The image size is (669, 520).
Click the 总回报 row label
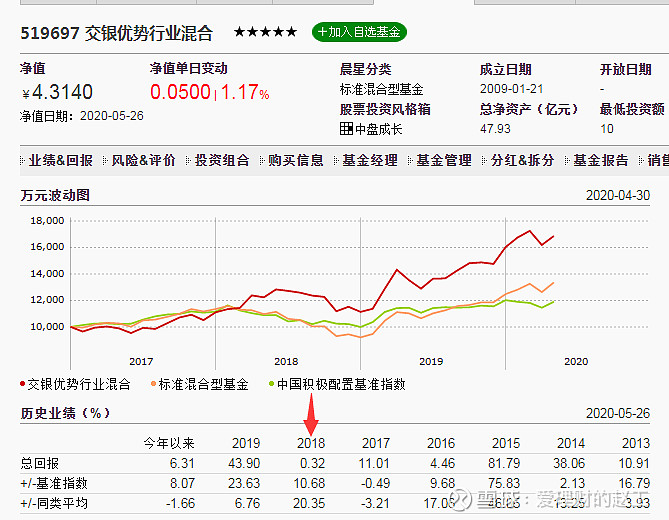40,463
